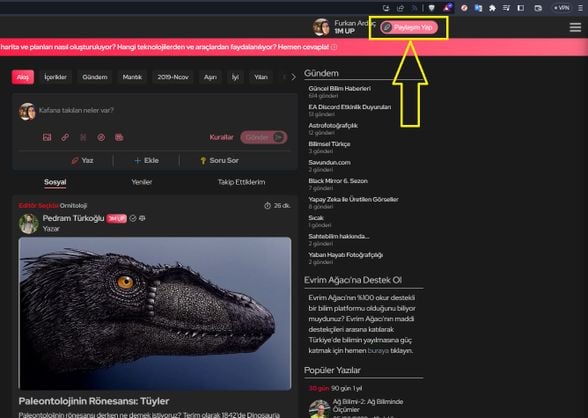Select the Gündem category chip
Image resolution: width=588 pixels, height=418 pixels.
tap(94, 77)
